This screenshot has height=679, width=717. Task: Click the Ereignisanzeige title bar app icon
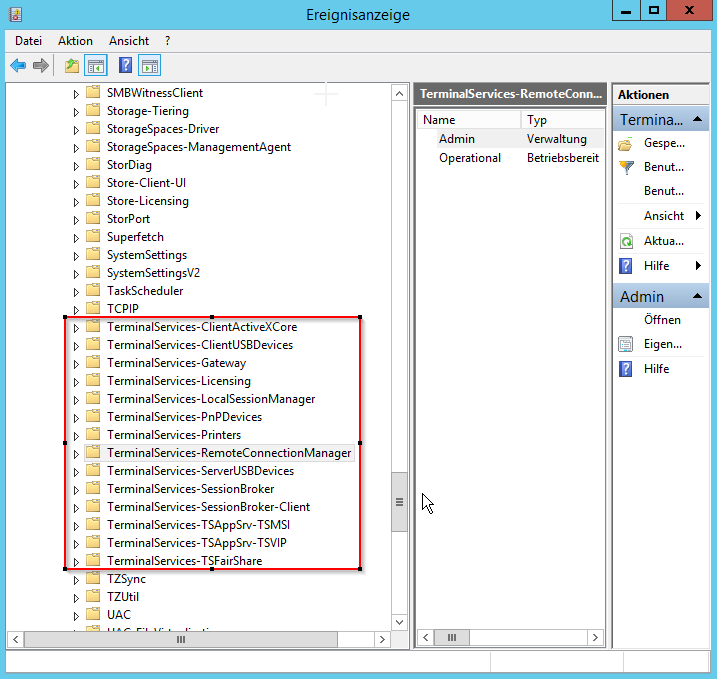coord(16,14)
